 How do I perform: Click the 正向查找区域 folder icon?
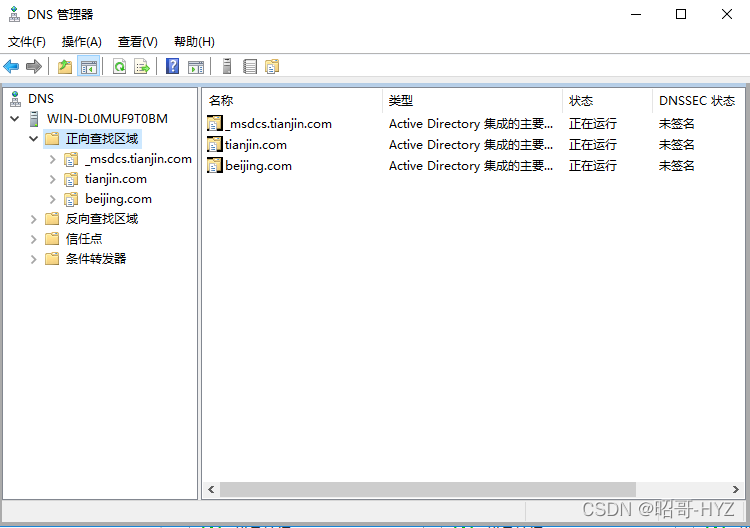(x=52, y=139)
